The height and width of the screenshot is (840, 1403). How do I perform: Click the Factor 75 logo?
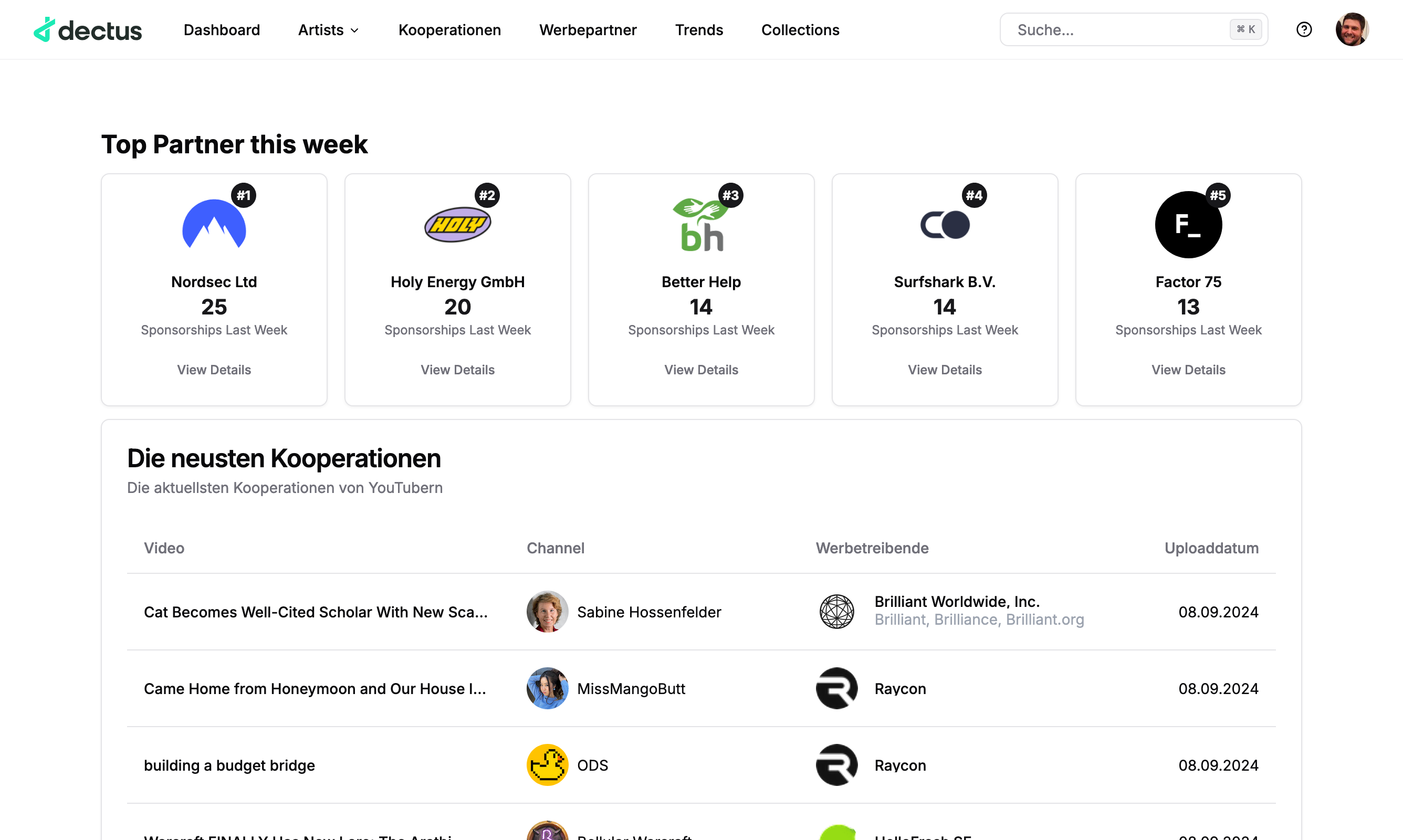coord(1187,224)
